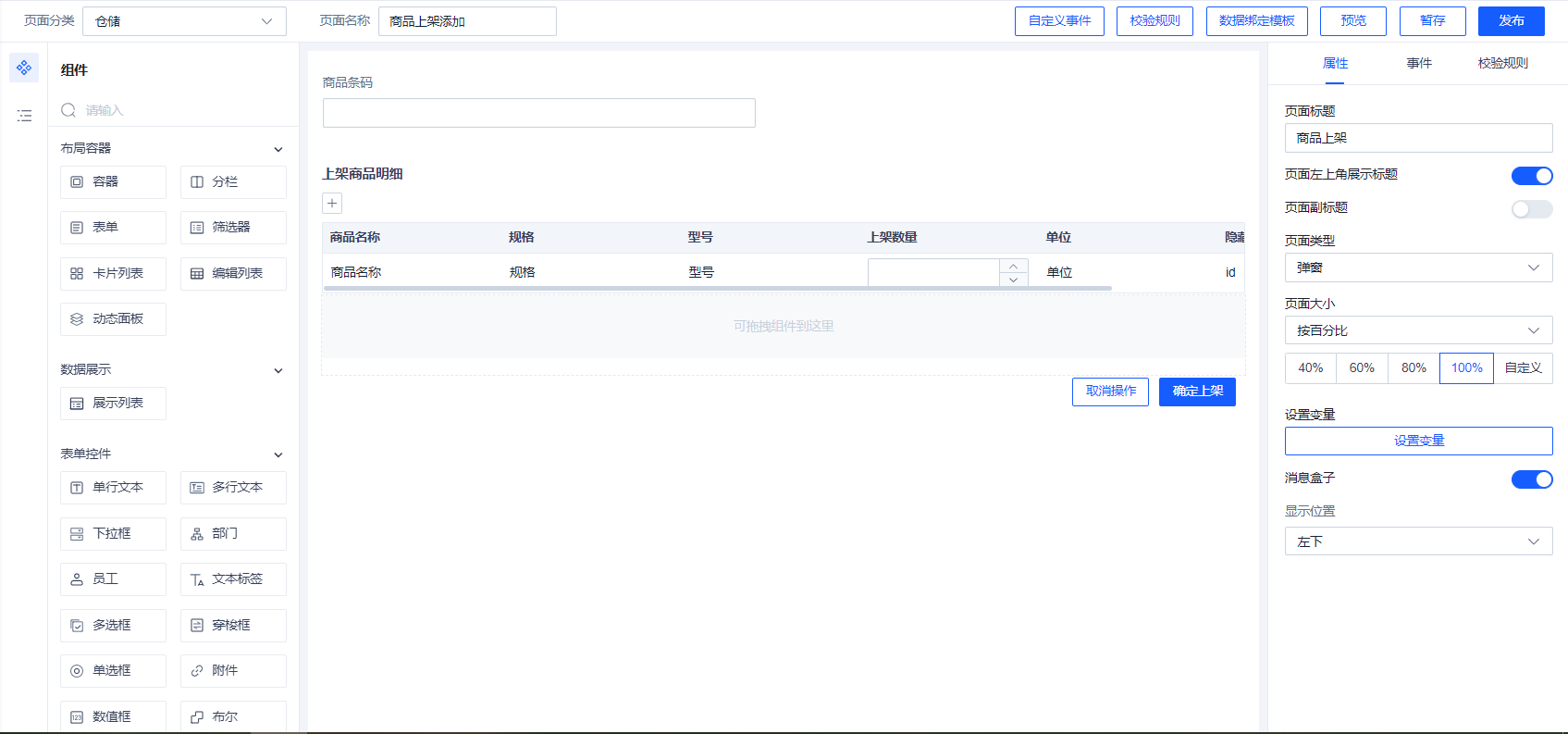The height and width of the screenshot is (734, 1568).
Task: Toggle the 消息盒子 switch
Action: (x=1532, y=479)
